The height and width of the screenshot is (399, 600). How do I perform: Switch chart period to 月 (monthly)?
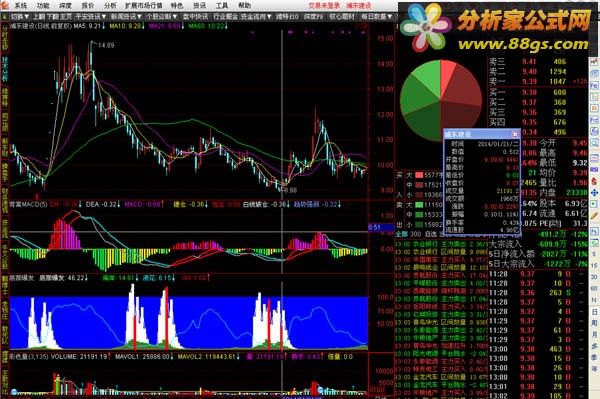click(594, 335)
